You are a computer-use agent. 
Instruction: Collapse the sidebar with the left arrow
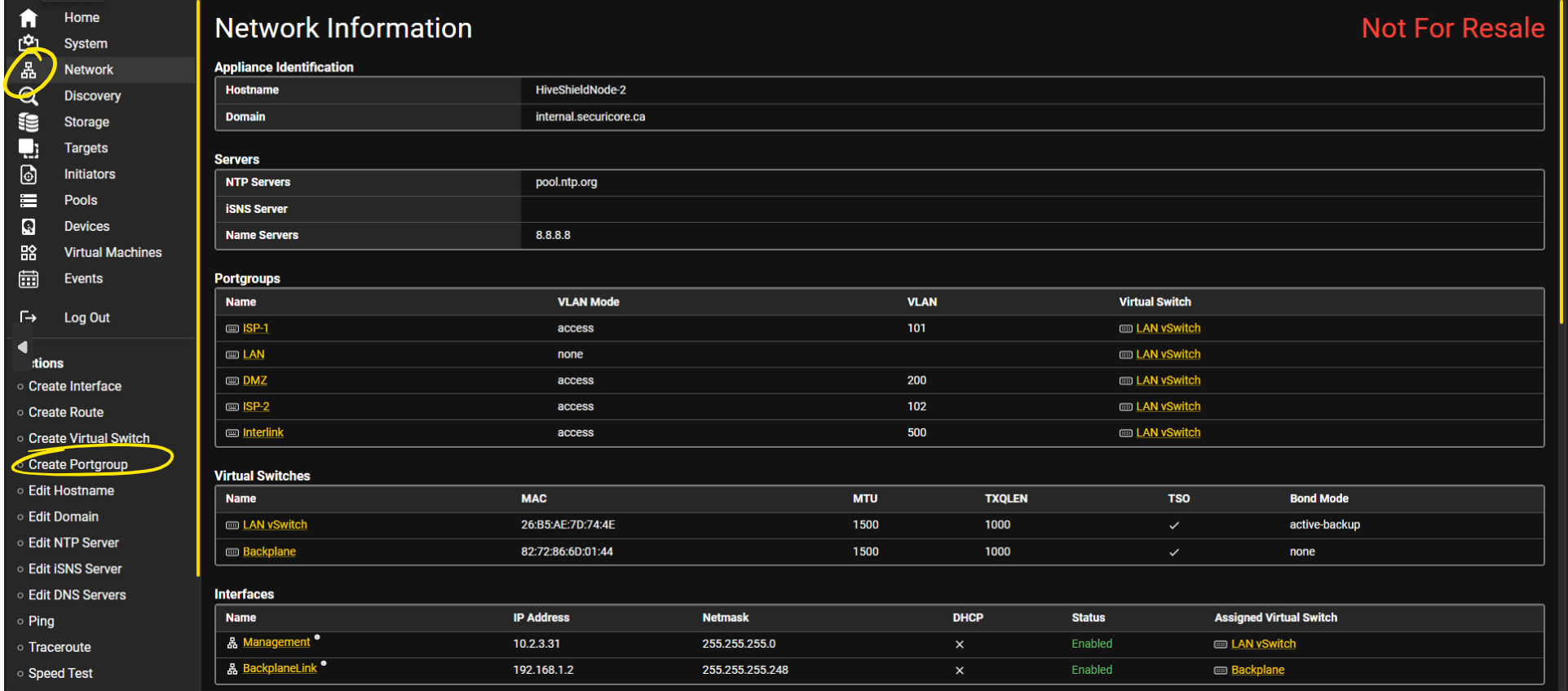point(23,347)
